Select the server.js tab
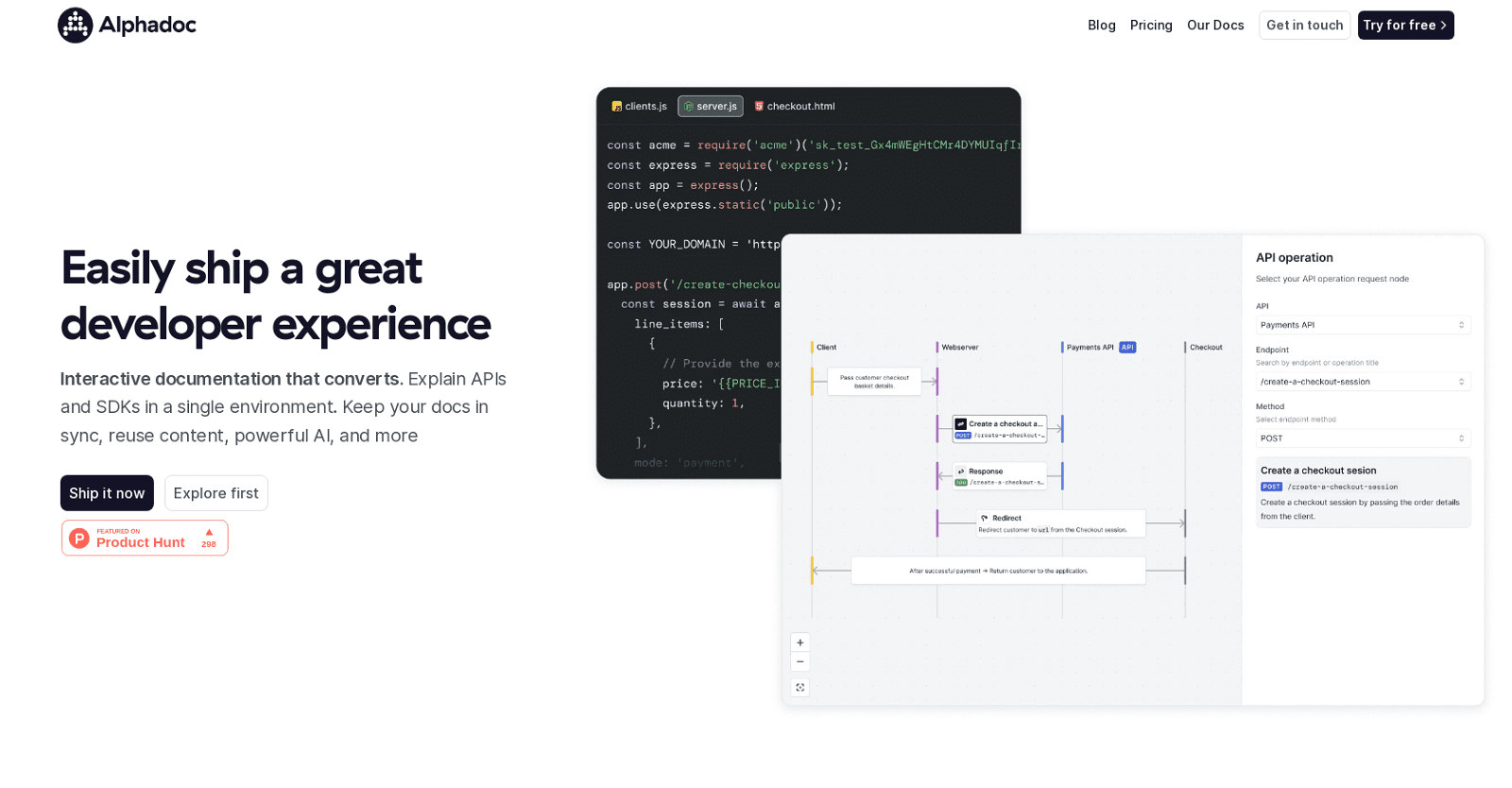Viewport: 1512px width, 788px height. (711, 107)
